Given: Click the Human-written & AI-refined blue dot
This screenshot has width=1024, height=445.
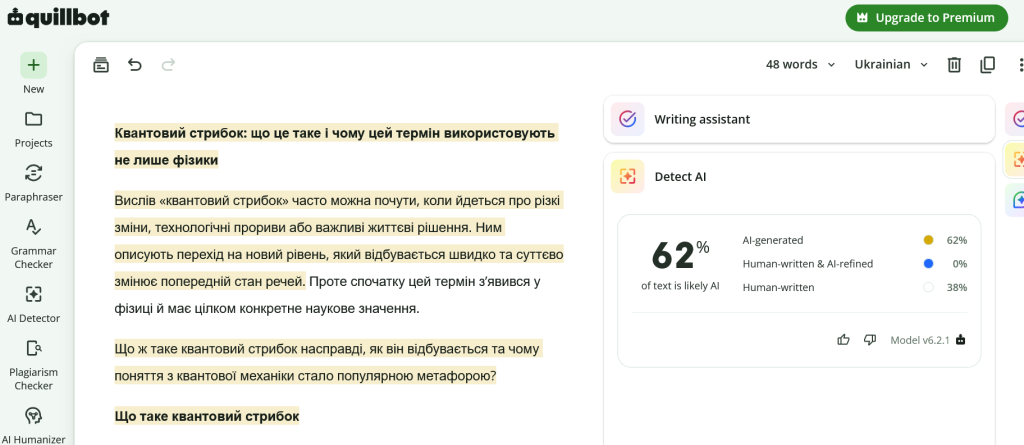Looking at the screenshot, I should (928, 264).
